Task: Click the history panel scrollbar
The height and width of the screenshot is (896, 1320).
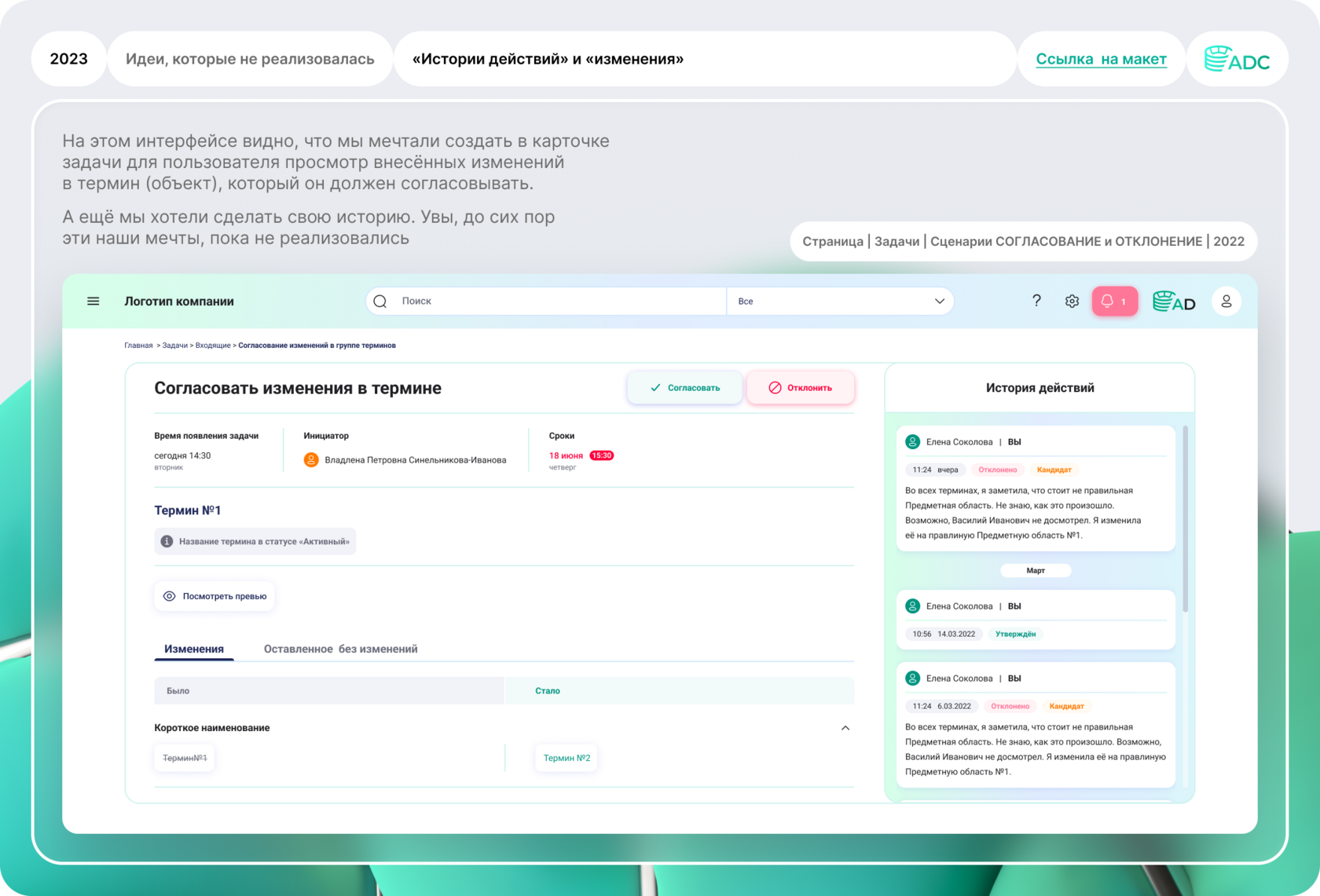Action: [1185, 518]
